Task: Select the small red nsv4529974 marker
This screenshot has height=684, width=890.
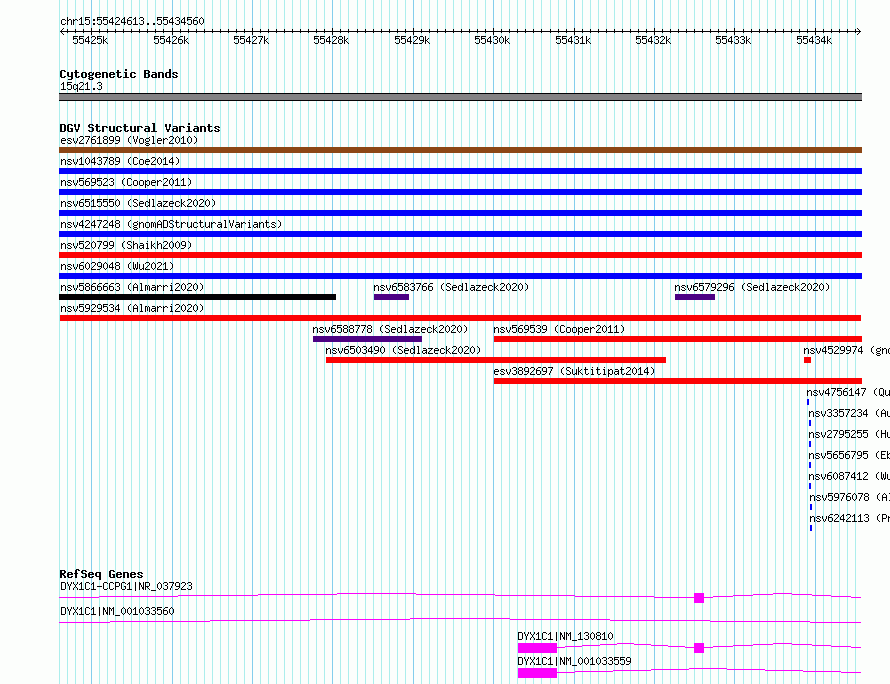Action: tap(807, 360)
